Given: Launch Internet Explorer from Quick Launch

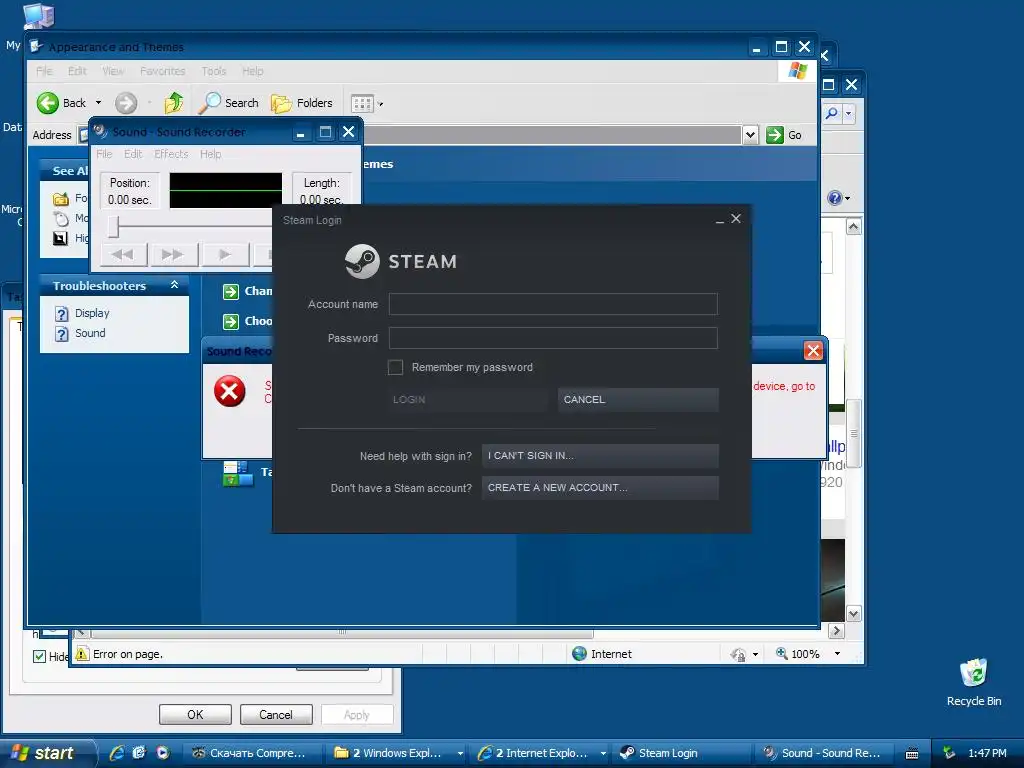Looking at the screenshot, I should pyautogui.click(x=117, y=753).
